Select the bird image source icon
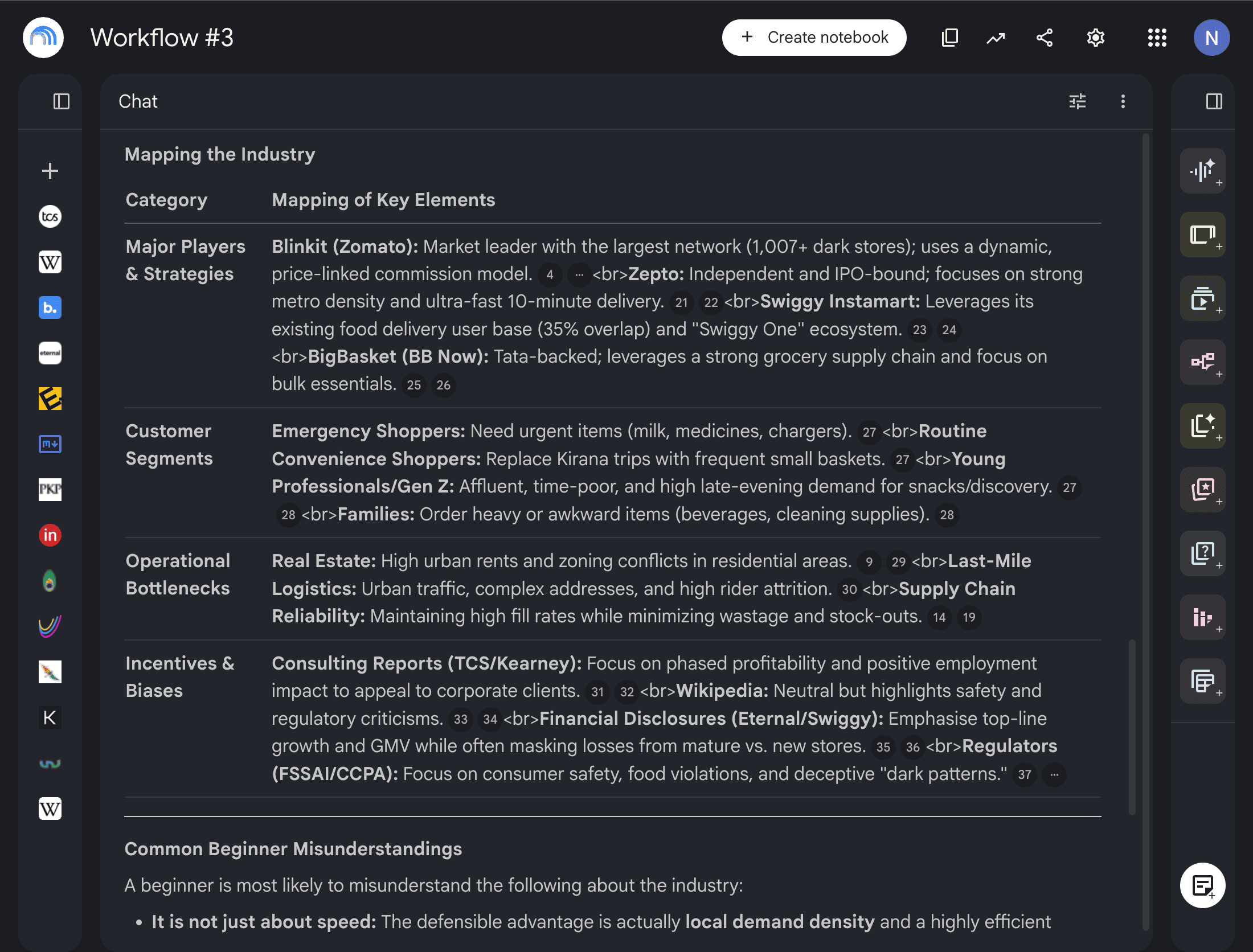This screenshot has height=952, width=1253. tap(50, 672)
